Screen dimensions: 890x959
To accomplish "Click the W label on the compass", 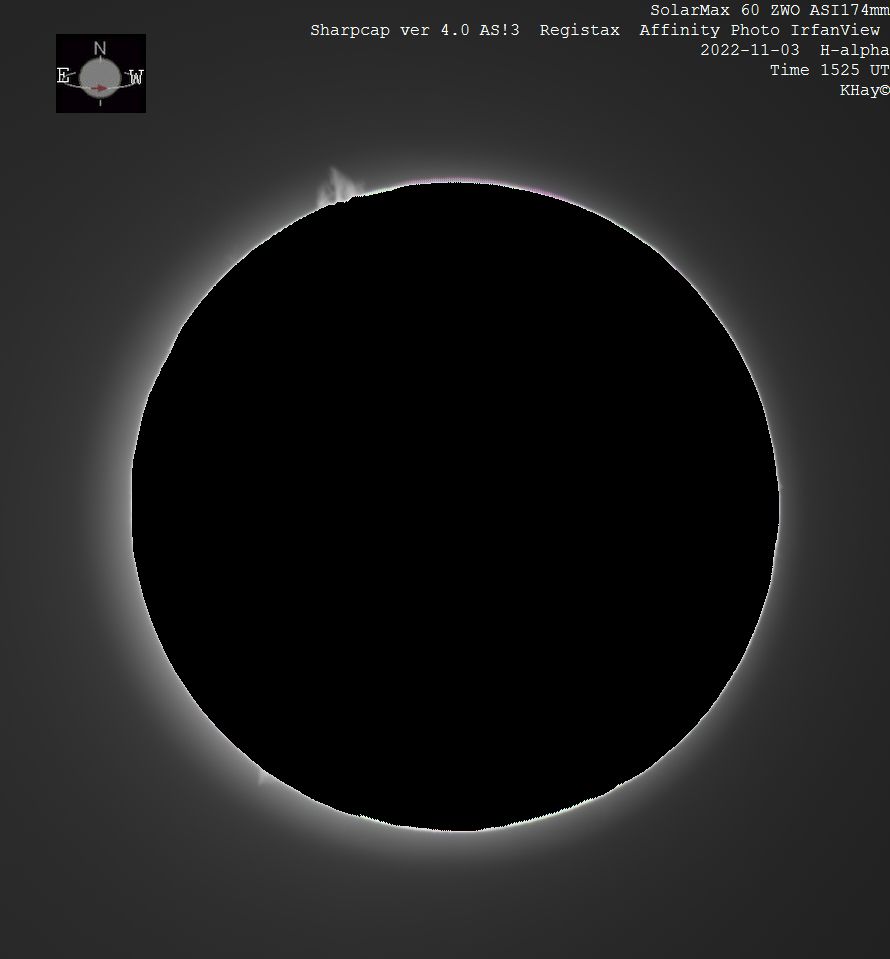I will (136, 77).
